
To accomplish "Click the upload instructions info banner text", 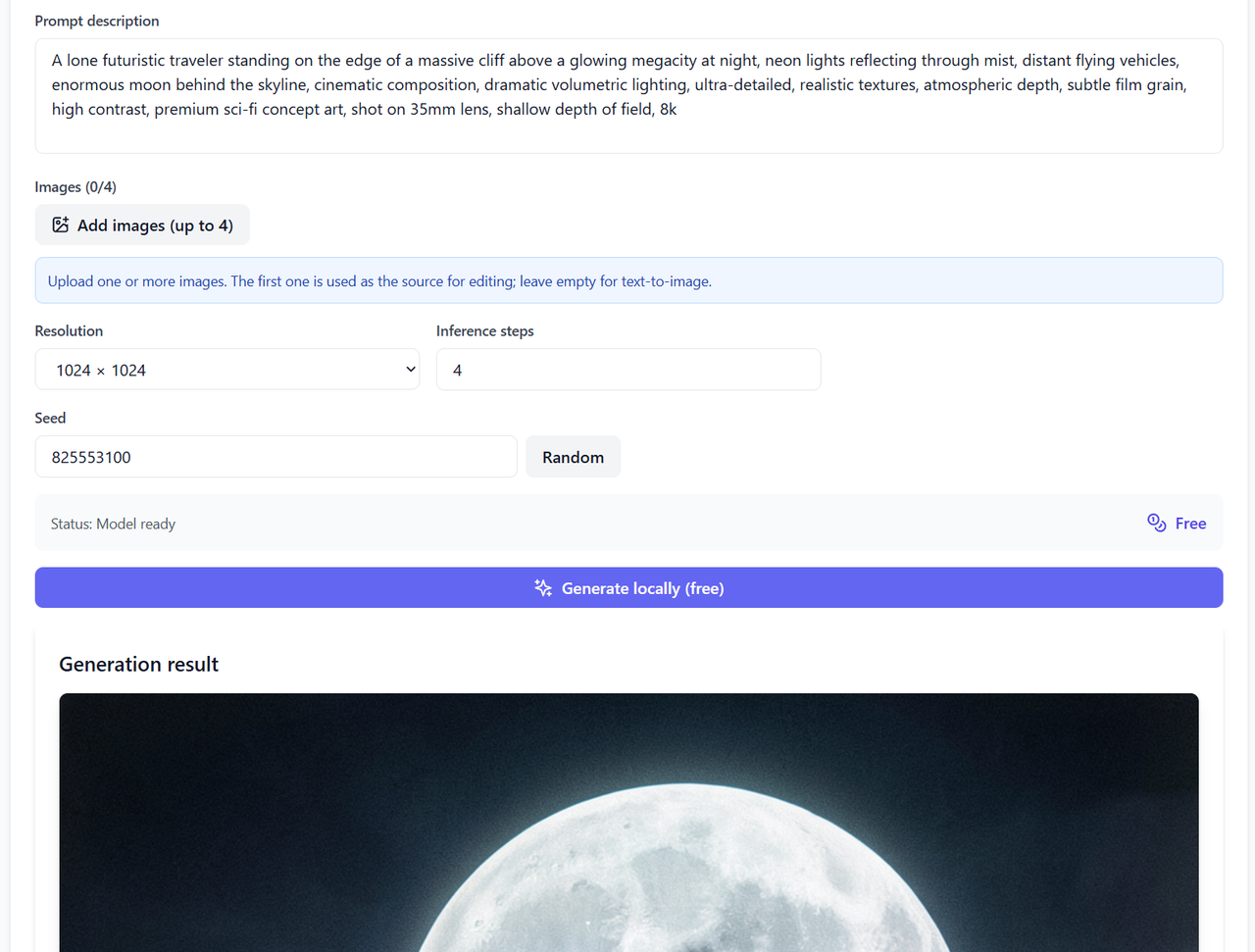I will (x=379, y=281).
